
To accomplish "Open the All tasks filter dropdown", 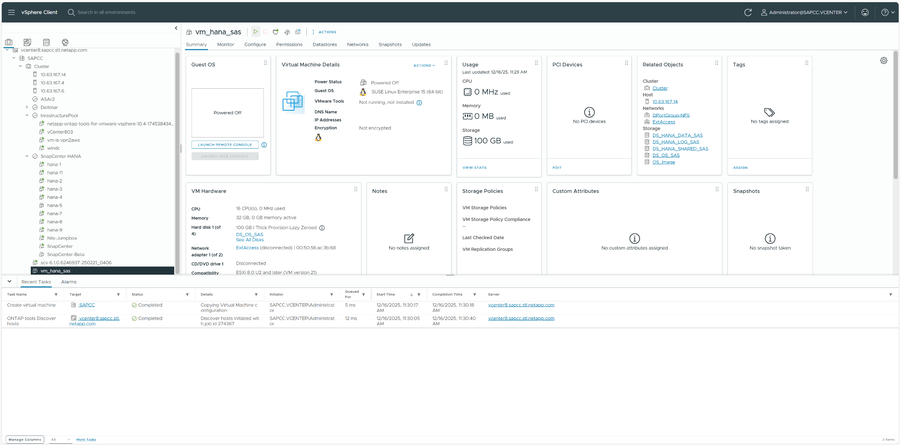I will [x=60, y=439].
